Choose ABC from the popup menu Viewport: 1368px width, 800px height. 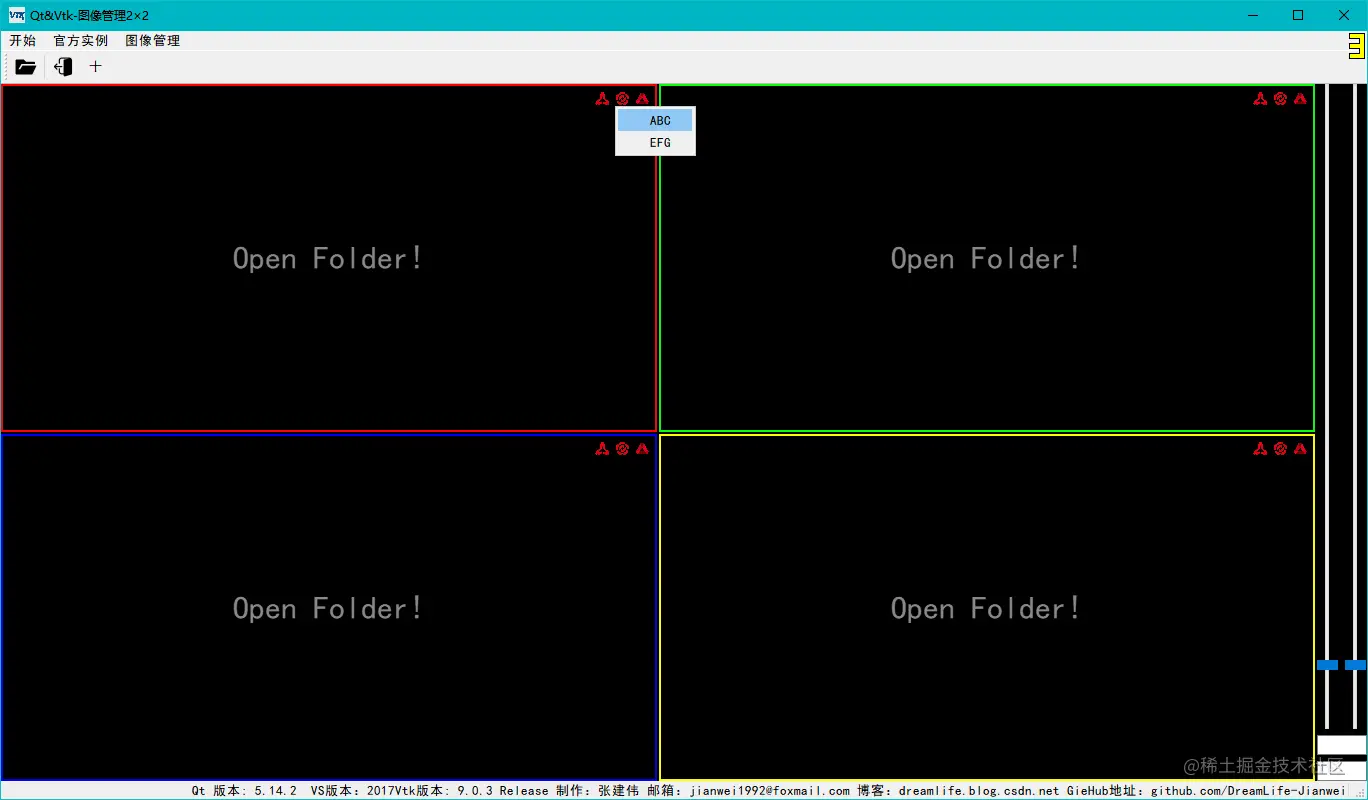pos(655,121)
